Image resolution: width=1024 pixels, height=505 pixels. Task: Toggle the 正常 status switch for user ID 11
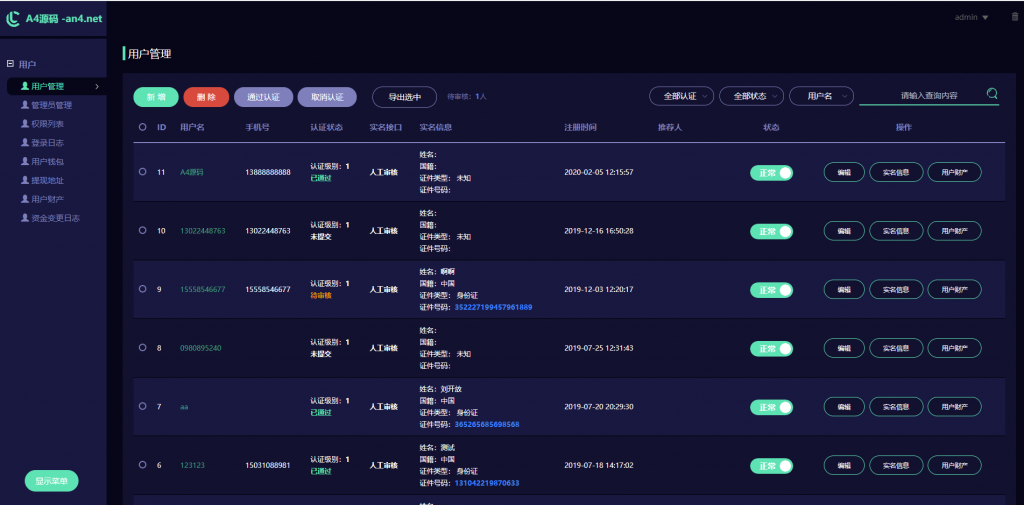(x=771, y=172)
